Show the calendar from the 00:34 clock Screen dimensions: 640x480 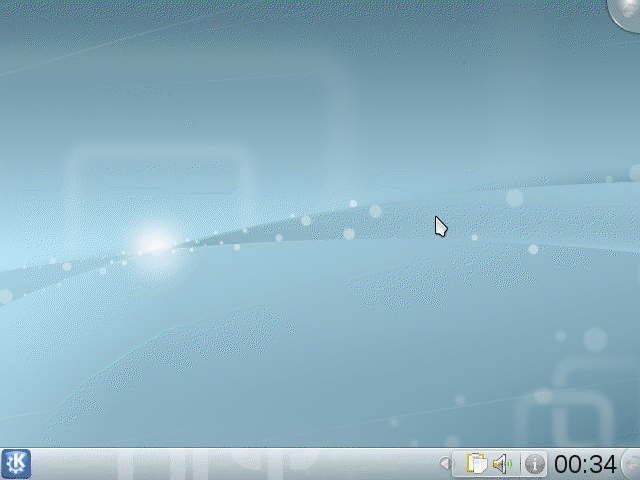(585, 464)
